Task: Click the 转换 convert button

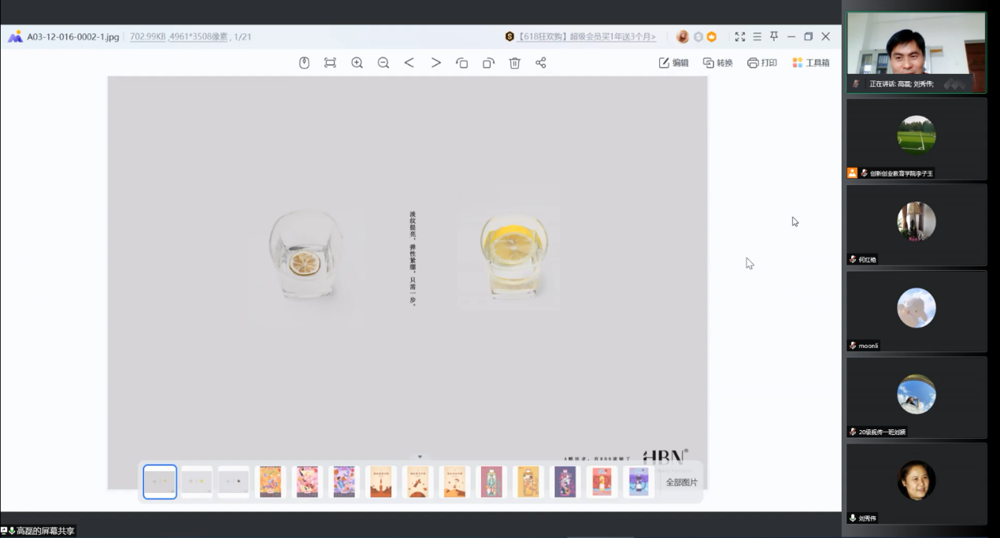Action: [717, 63]
